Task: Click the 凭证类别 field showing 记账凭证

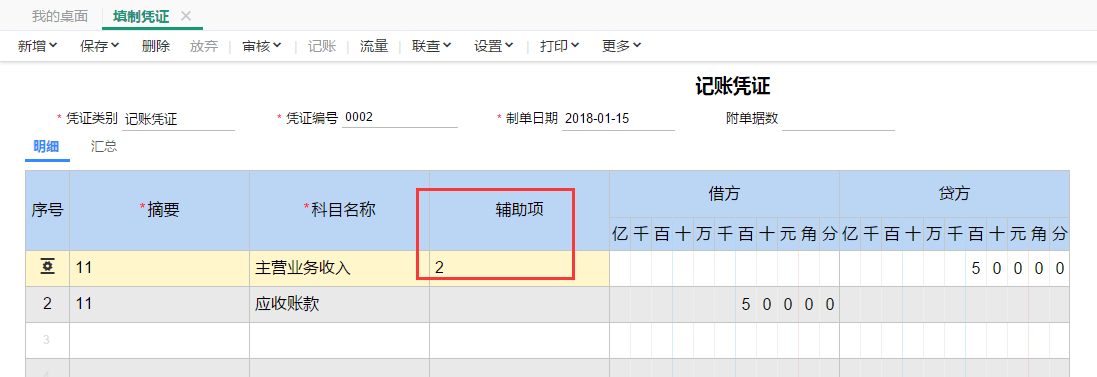Action: (178, 119)
